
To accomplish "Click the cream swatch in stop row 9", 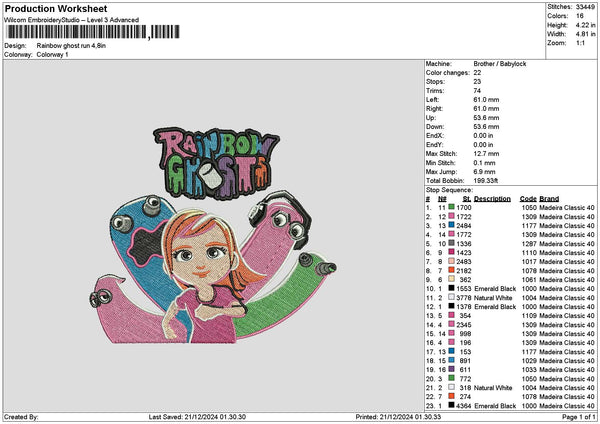I will coord(452,279).
